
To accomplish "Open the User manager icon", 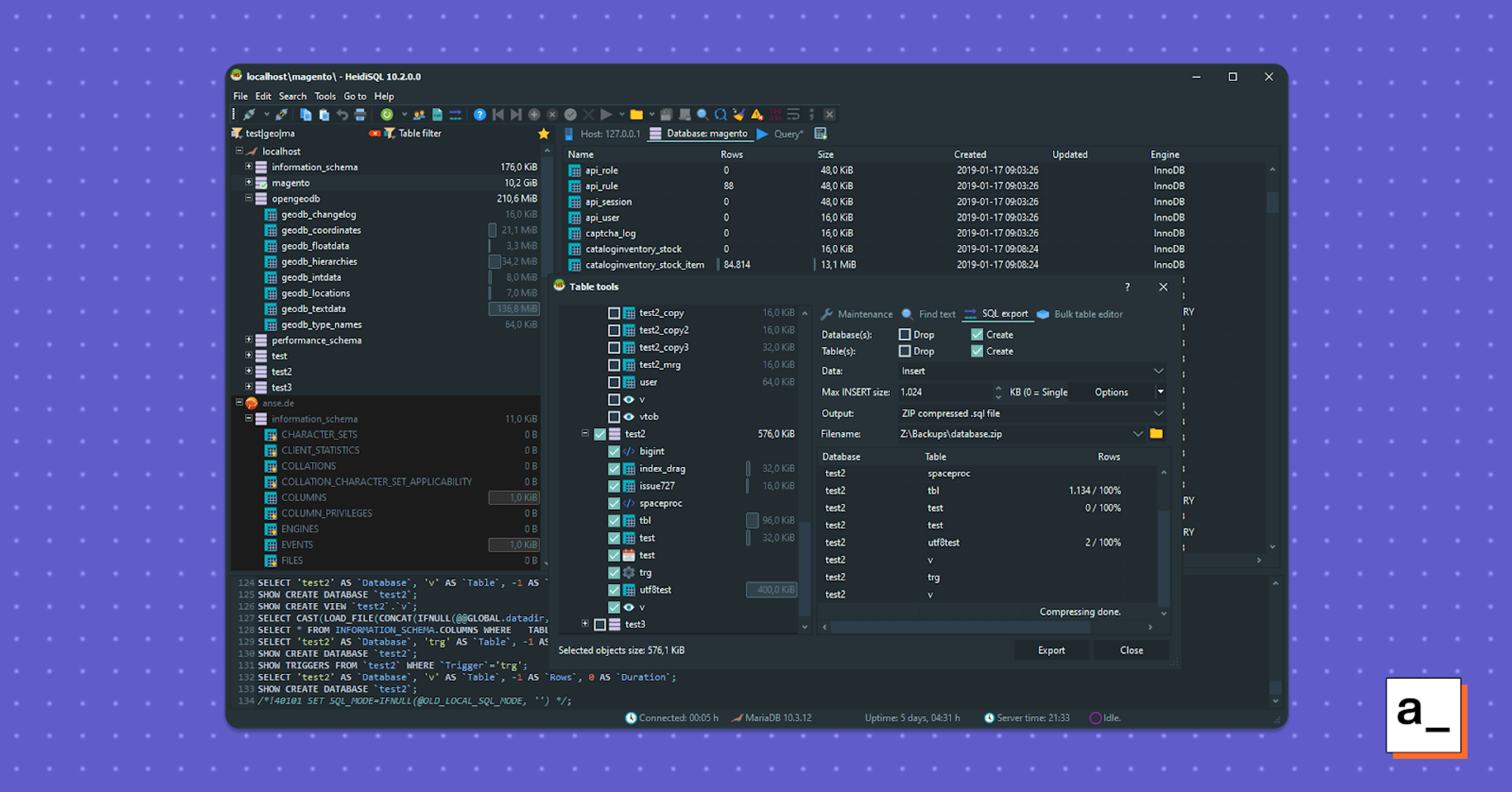I will tap(418, 114).
